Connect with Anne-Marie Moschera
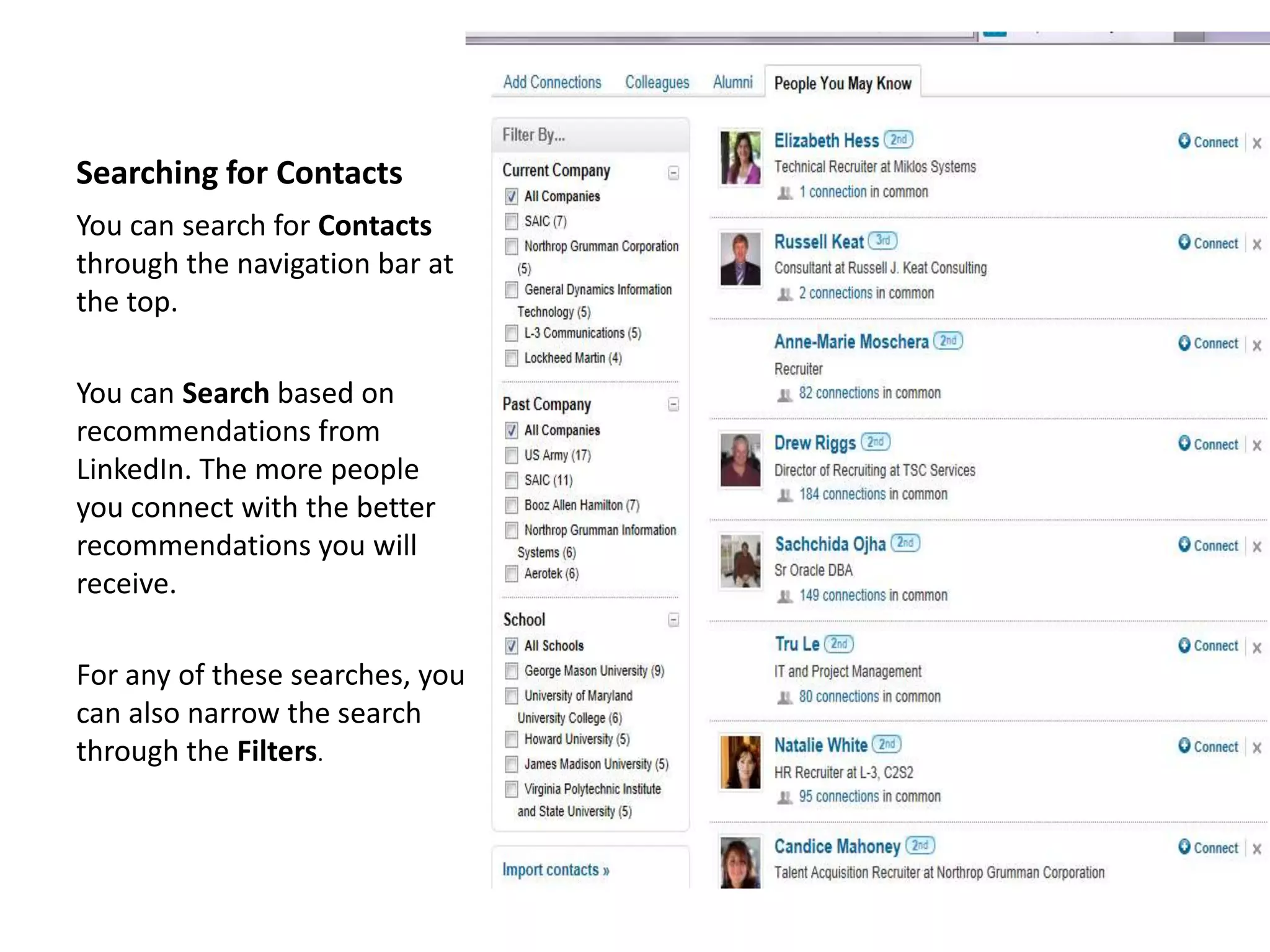1270x952 pixels. (1208, 343)
